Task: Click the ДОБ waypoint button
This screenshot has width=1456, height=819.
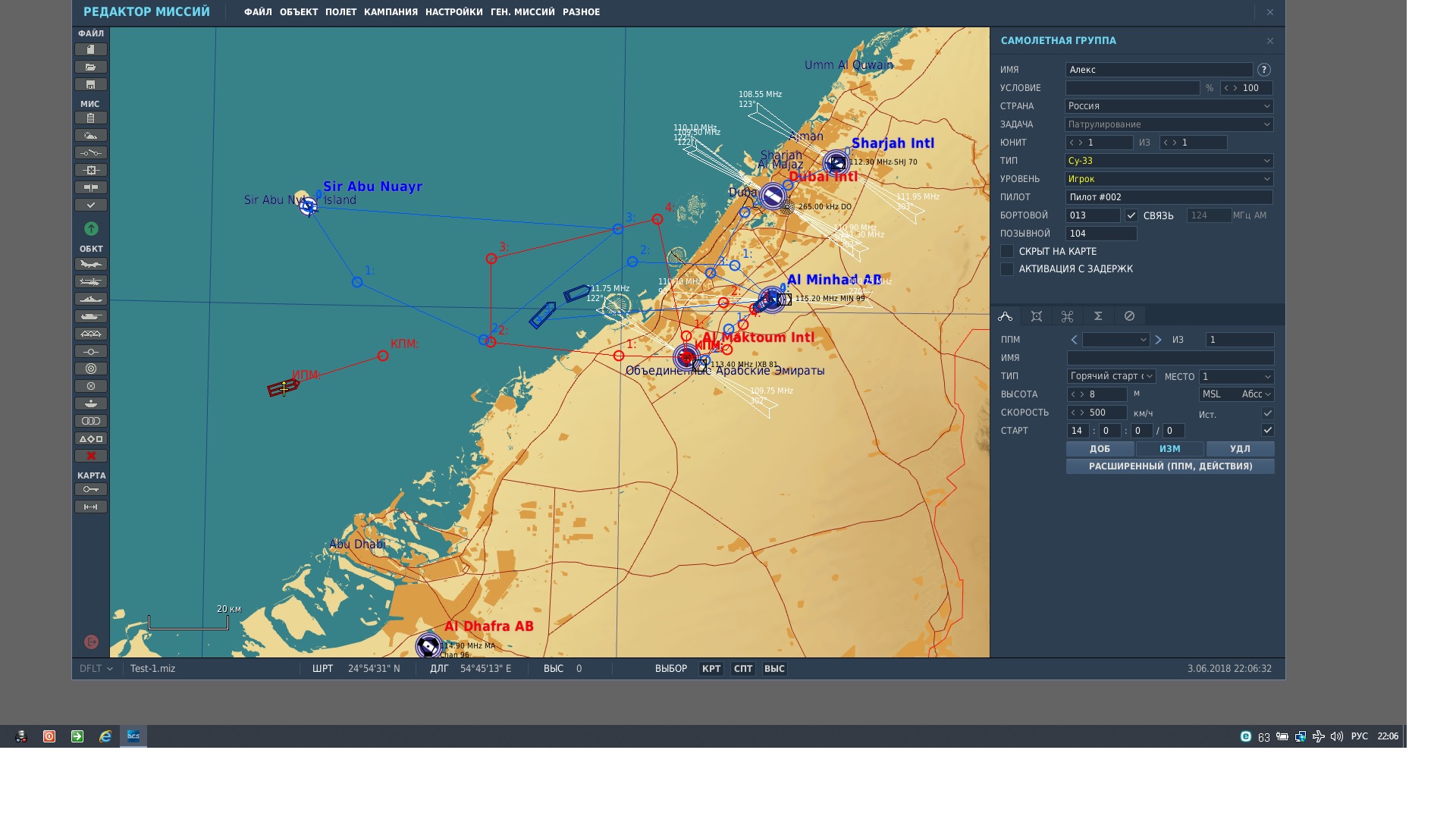Action: click(1100, 449)
